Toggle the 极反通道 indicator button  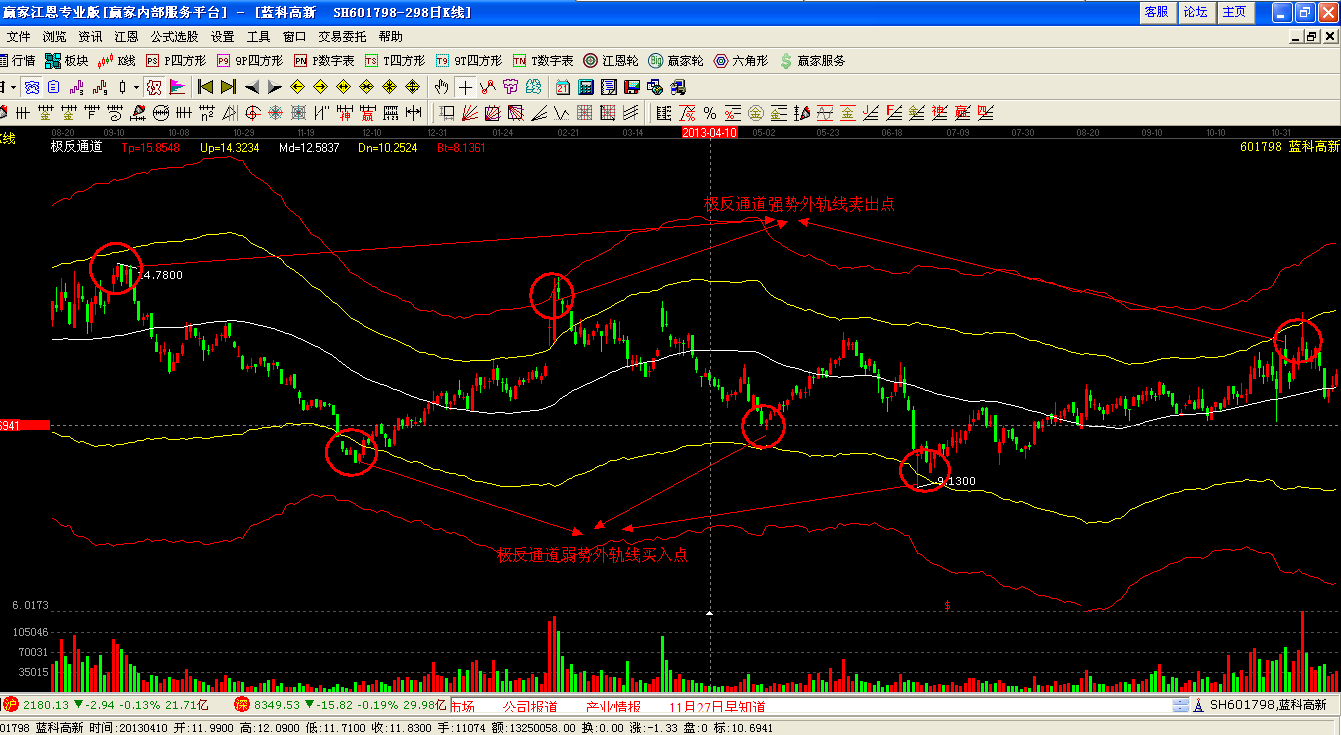coord(154,87)
